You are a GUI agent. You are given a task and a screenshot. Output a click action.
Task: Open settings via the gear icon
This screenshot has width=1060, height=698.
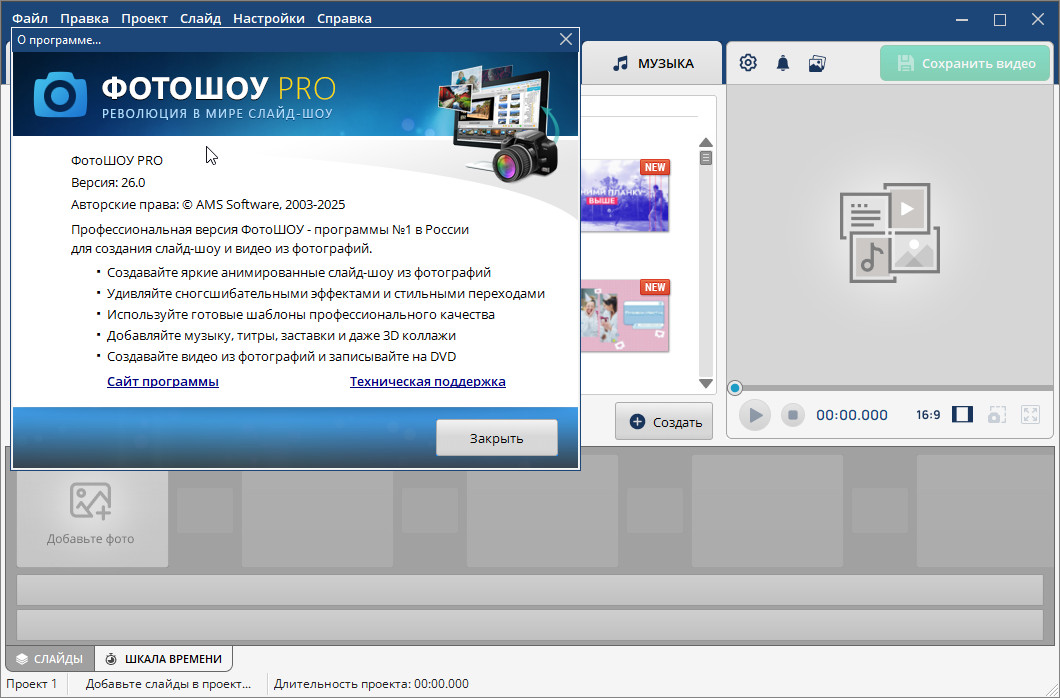click(x=748, y=63)
